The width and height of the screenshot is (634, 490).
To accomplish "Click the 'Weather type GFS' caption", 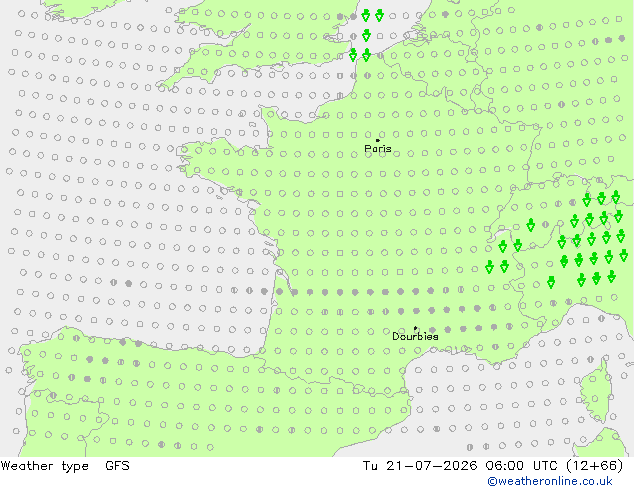I will click(65, 466).
